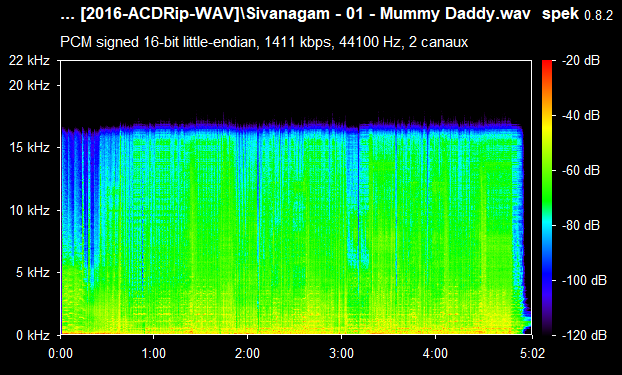The width and height of the screenshot is (622, 375).
Task: Click the 4:00 time axis marker
Action: [436, 353]
